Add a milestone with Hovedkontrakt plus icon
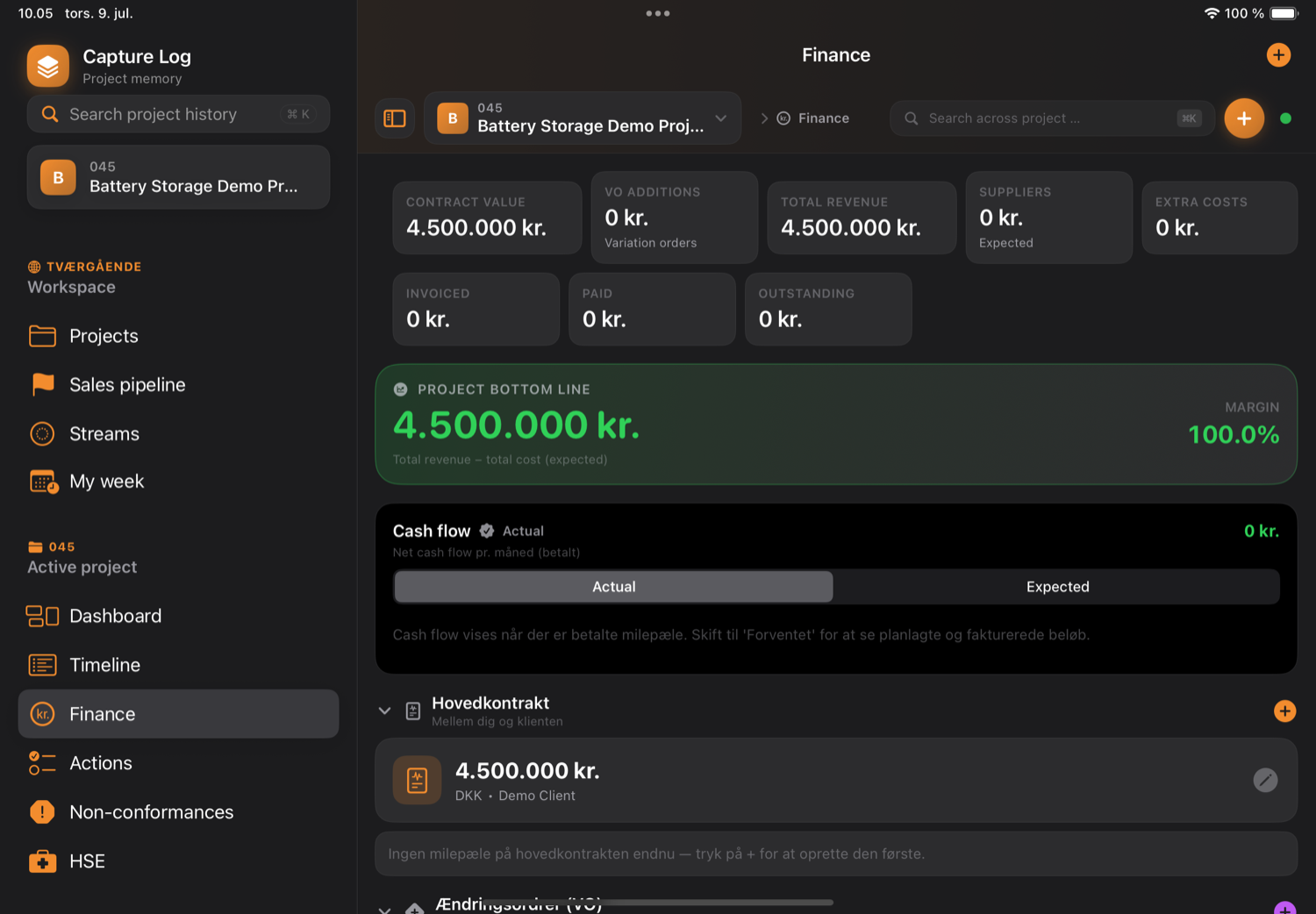 click(x=1284, y=711)
